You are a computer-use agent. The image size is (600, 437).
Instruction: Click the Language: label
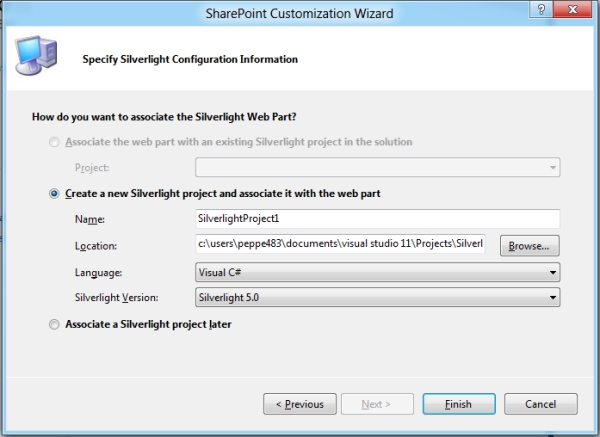coord(99,273)
